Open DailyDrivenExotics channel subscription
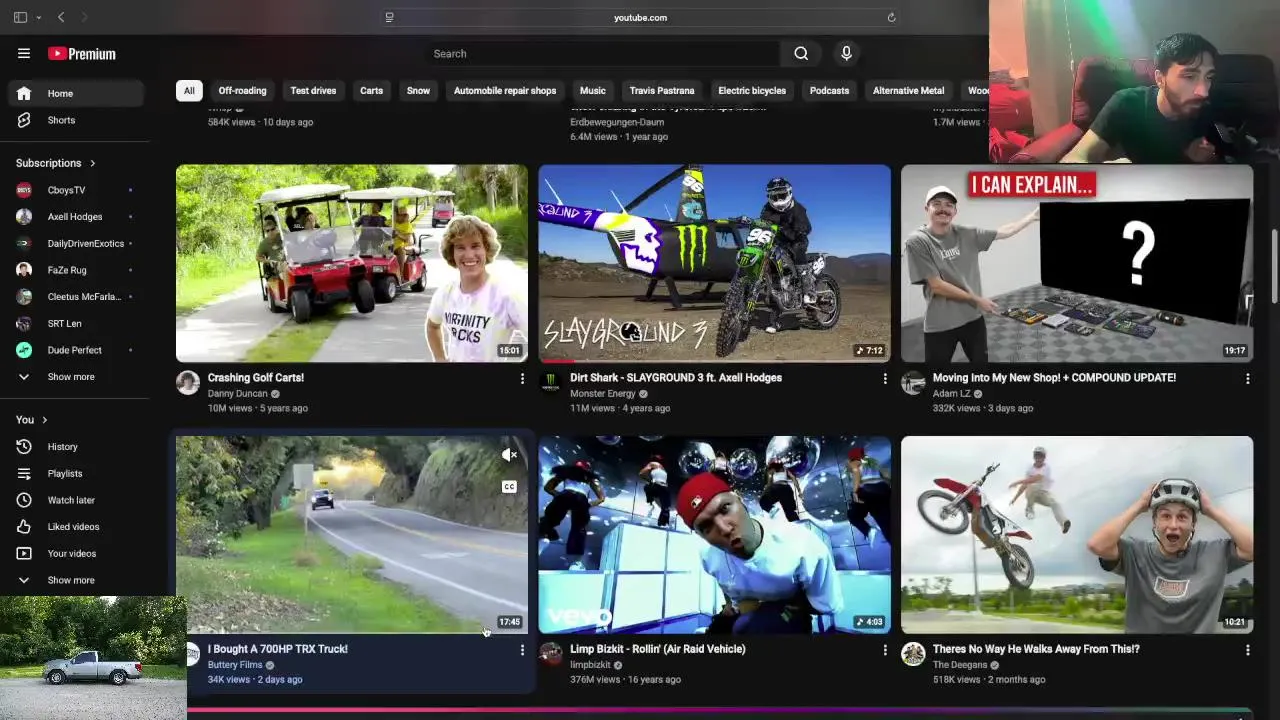The width and height of the screenshot is (1280, 720). 76,243
